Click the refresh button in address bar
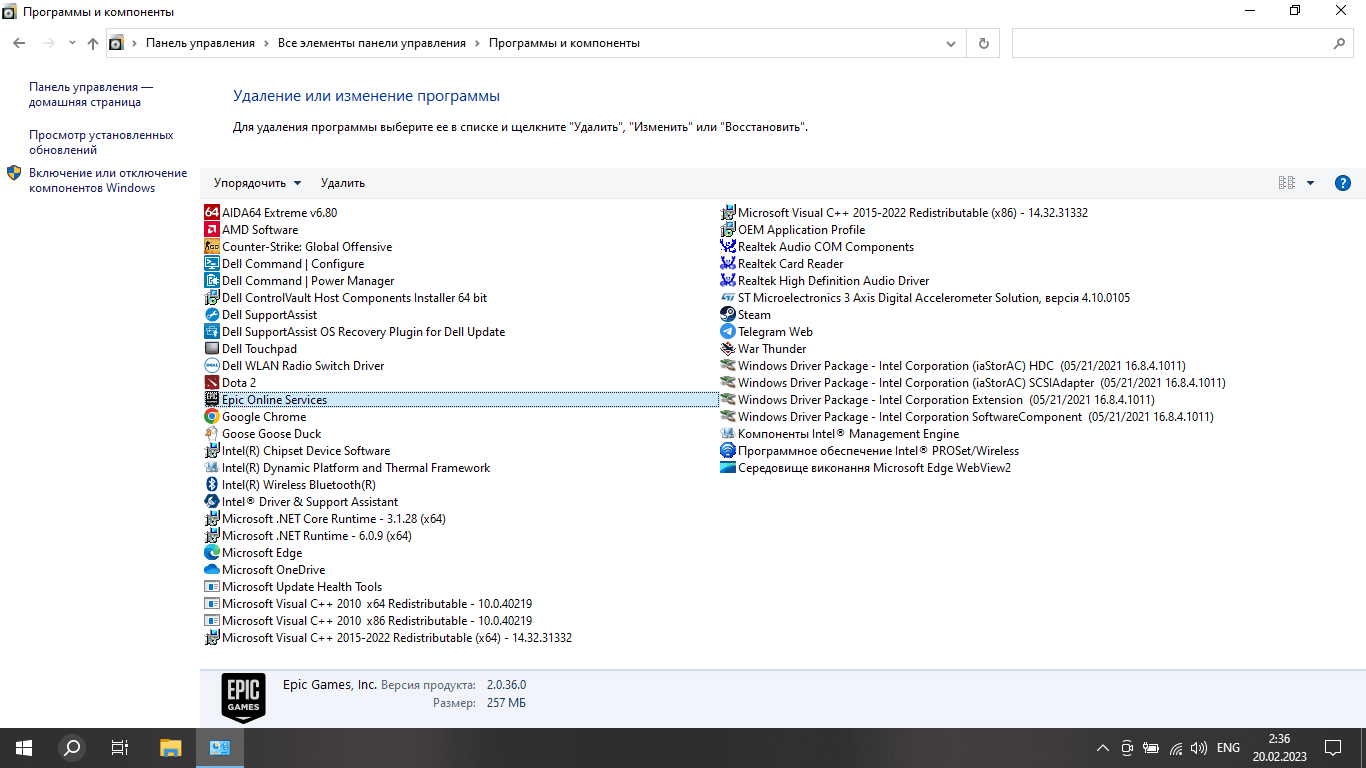This screenshot has height=768, width=1366. [x=984, y=43]
